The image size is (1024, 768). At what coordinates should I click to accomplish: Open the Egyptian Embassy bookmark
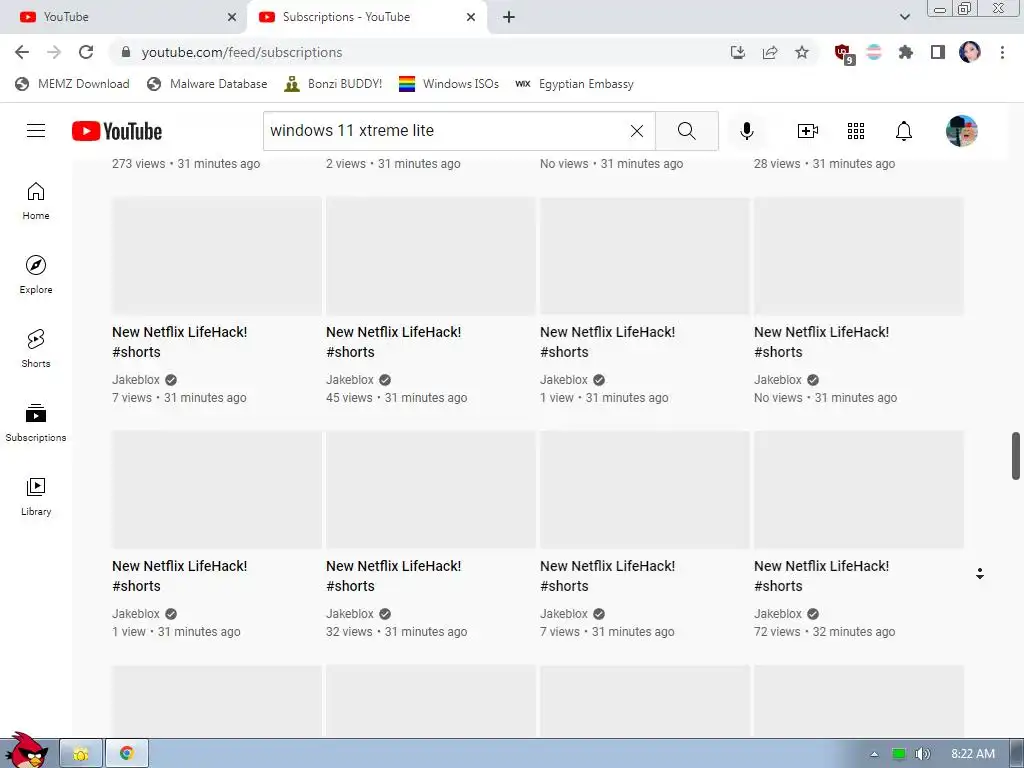pyautogui.click(x=575, y=84)
